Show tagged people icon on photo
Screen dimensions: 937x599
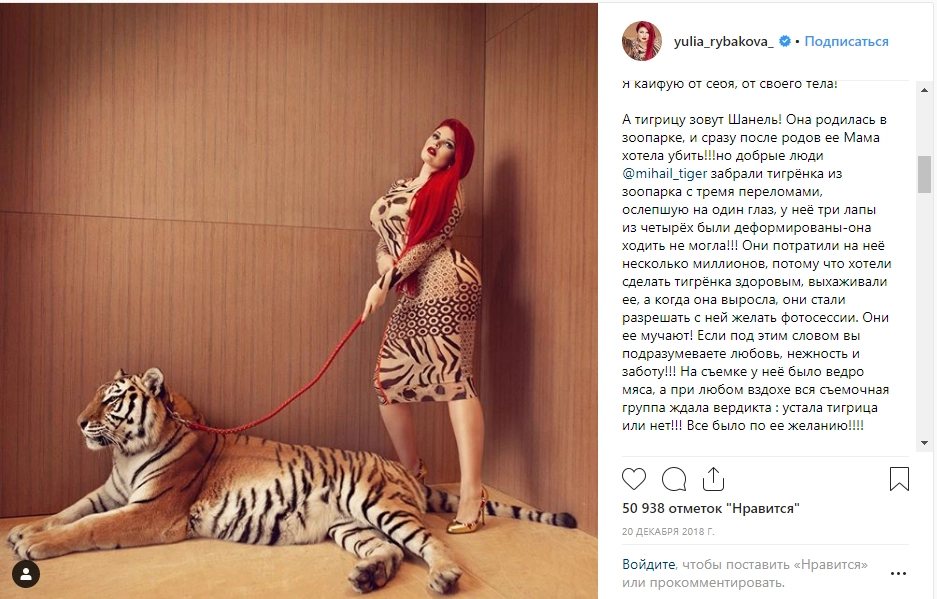[26, 574]
